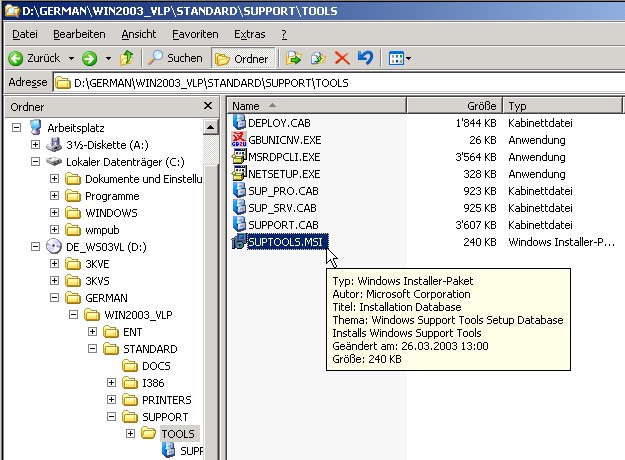Sort by the Typ column header

(x=562, y=106)
